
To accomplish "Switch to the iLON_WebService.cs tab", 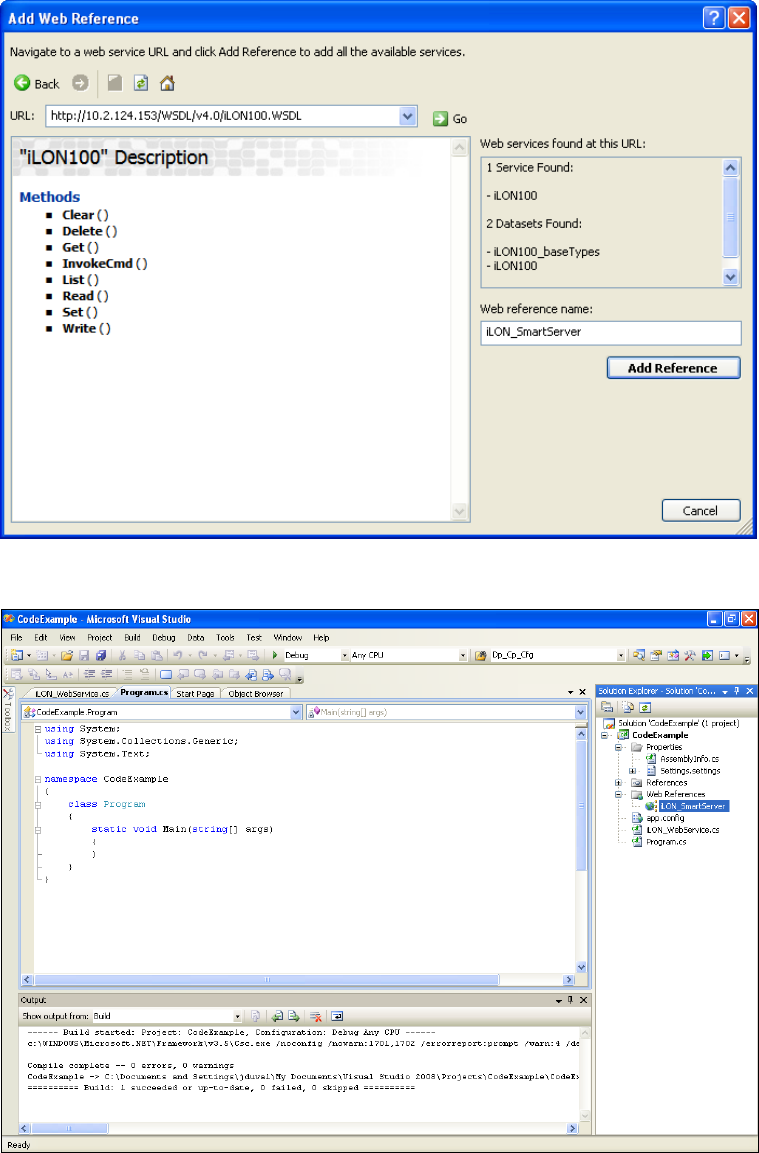I will click(x=72, y=693).
